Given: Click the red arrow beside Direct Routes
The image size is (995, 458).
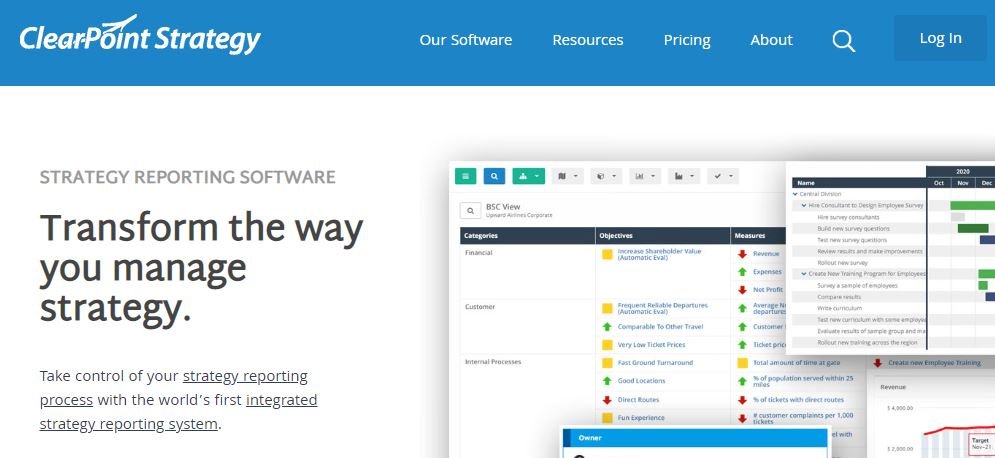Looking at the screenshot, I should [x=606, y=399].
